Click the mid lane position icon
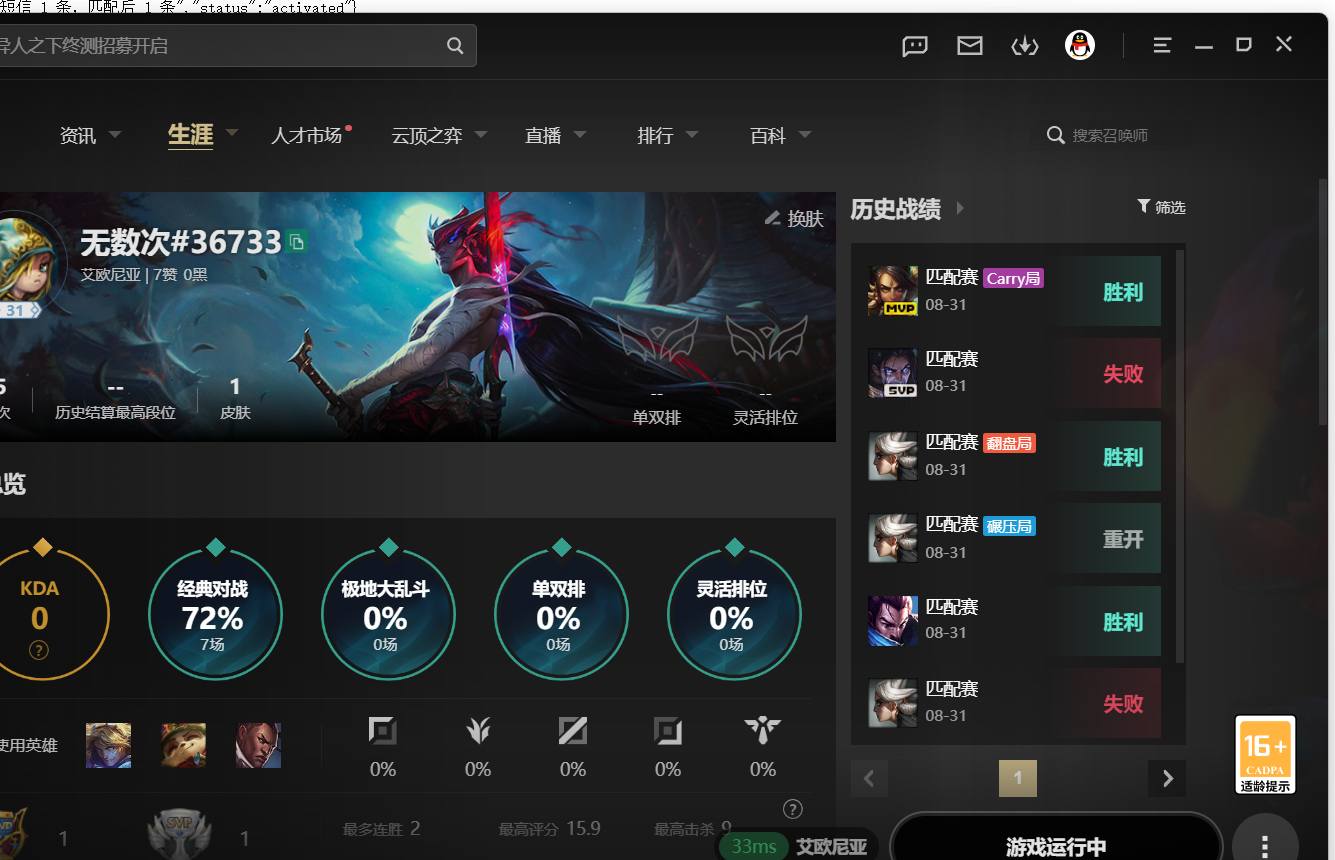This screenshot has height=860, width=1335. tap(573, 731)
